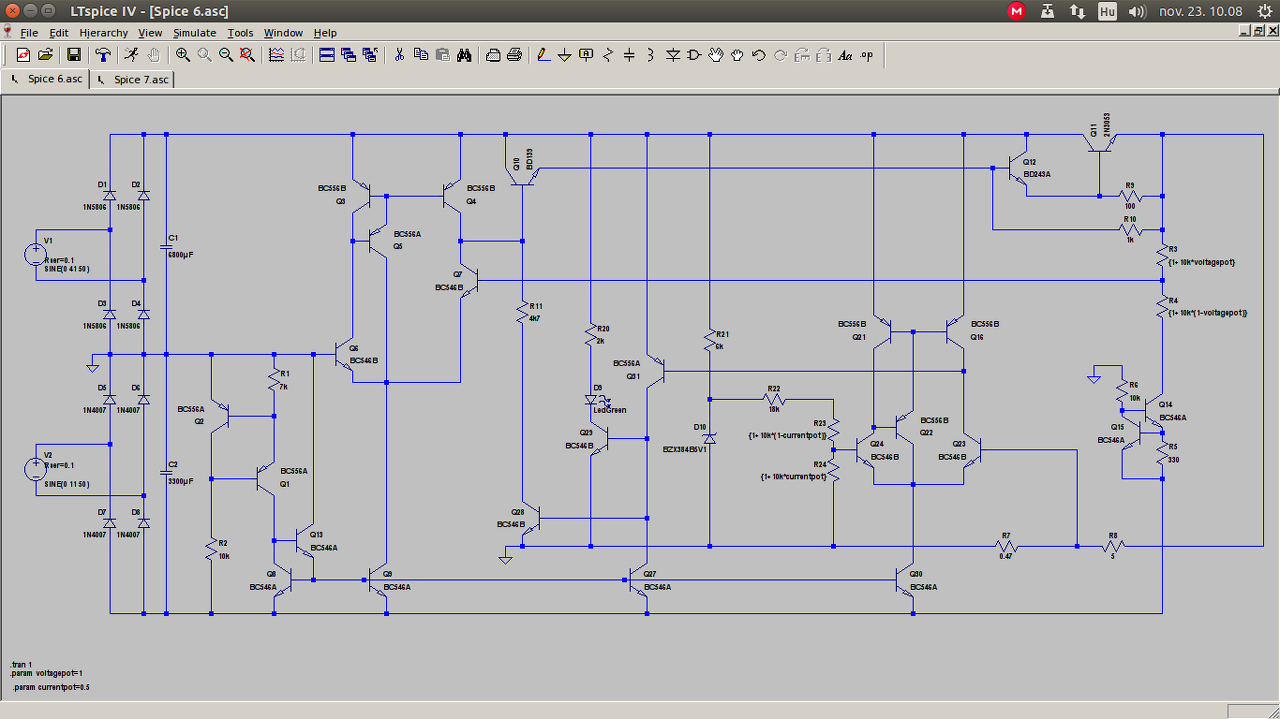Select the .param currentpot=0.5 directive
This screenshot has height=719, width=1280.
click(51, 688)
